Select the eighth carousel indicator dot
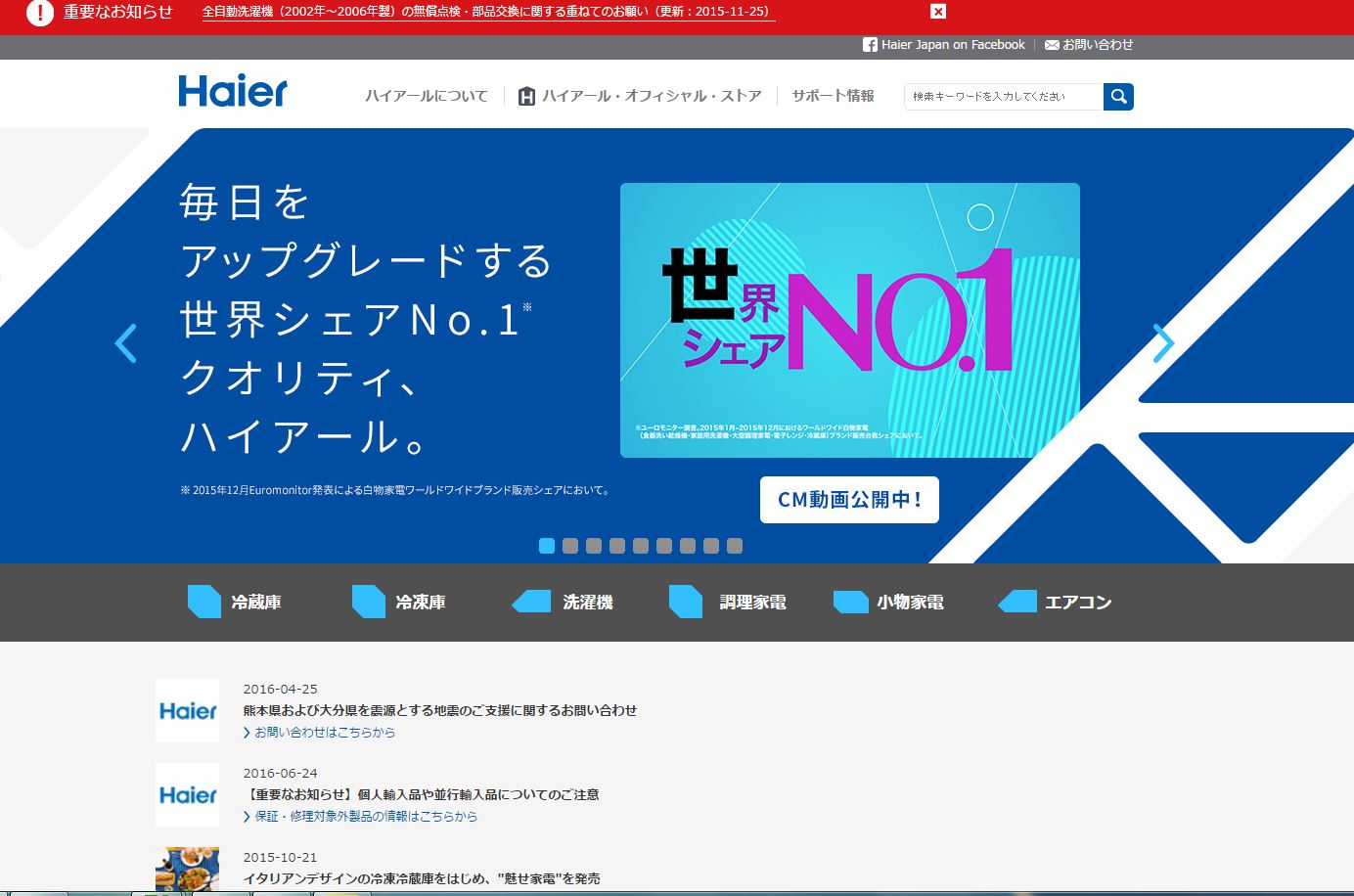1354x896 pixels. (x=711, y=546)
